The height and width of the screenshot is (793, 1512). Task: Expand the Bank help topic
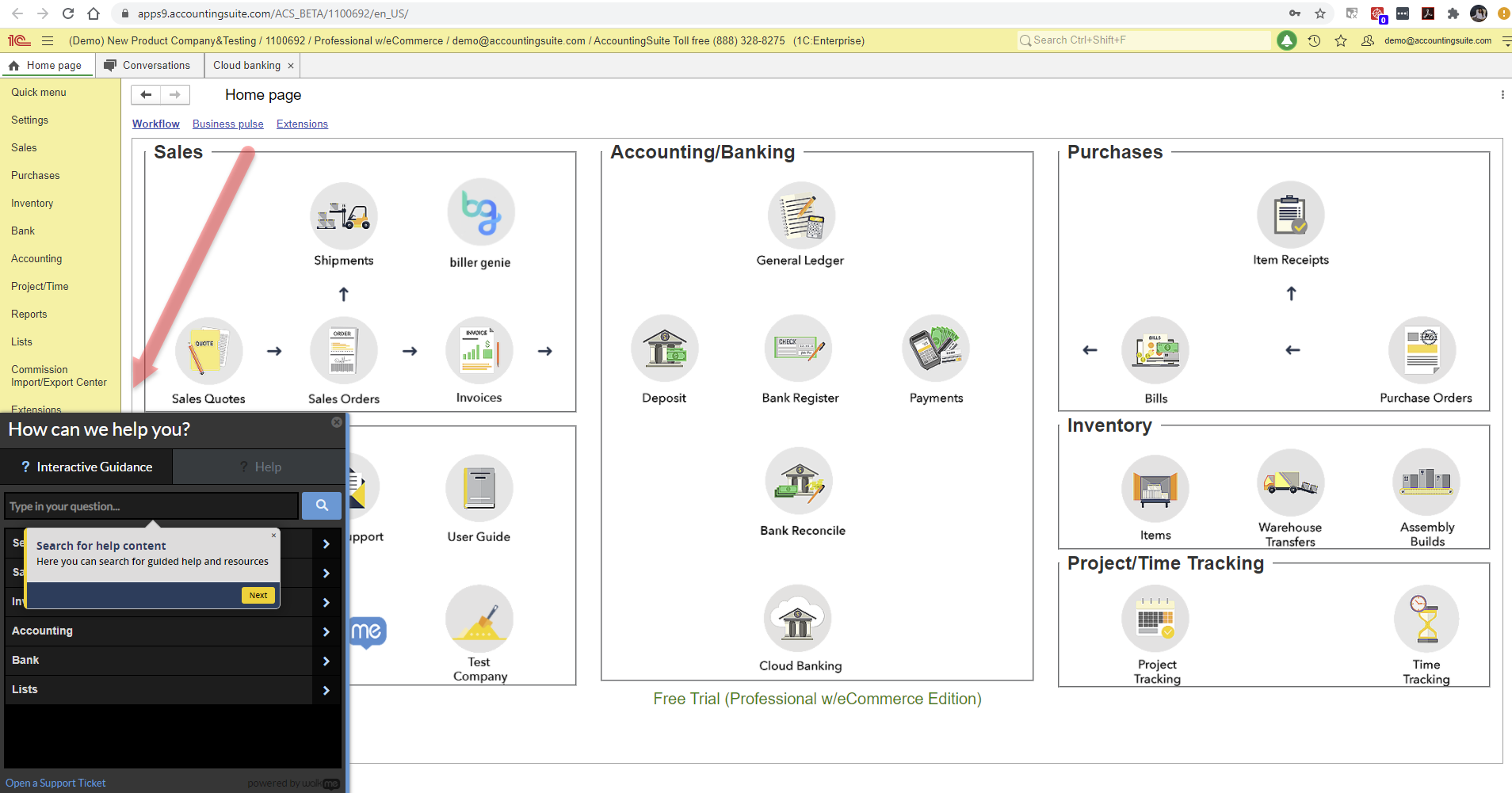[173, 661]
